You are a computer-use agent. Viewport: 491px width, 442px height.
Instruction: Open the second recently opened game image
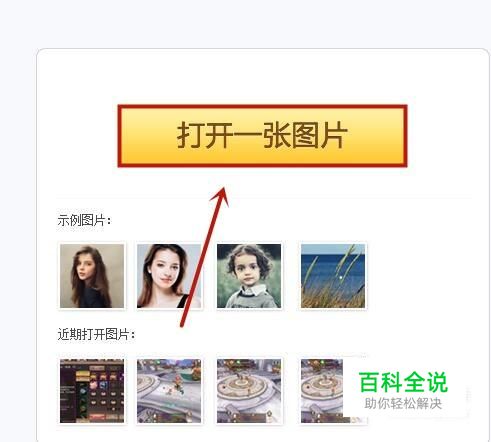tap(169, 391)
